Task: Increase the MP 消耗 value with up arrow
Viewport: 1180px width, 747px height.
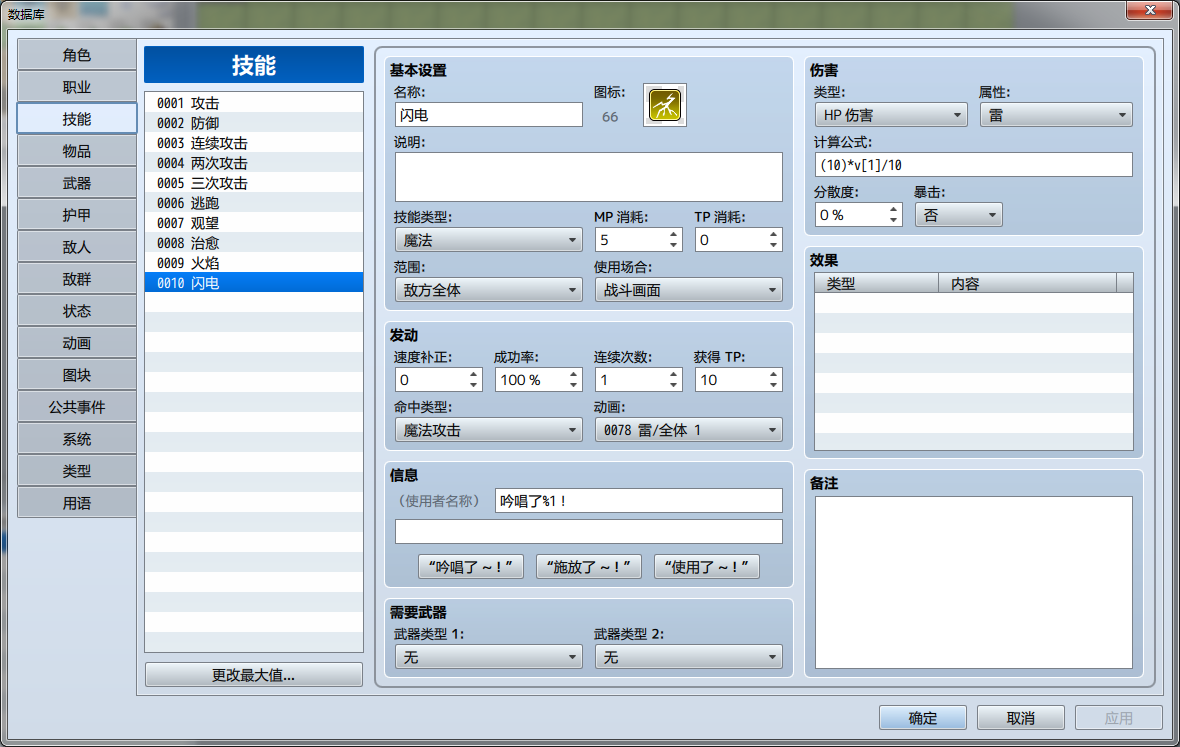Action: click(x=674, y=235)
